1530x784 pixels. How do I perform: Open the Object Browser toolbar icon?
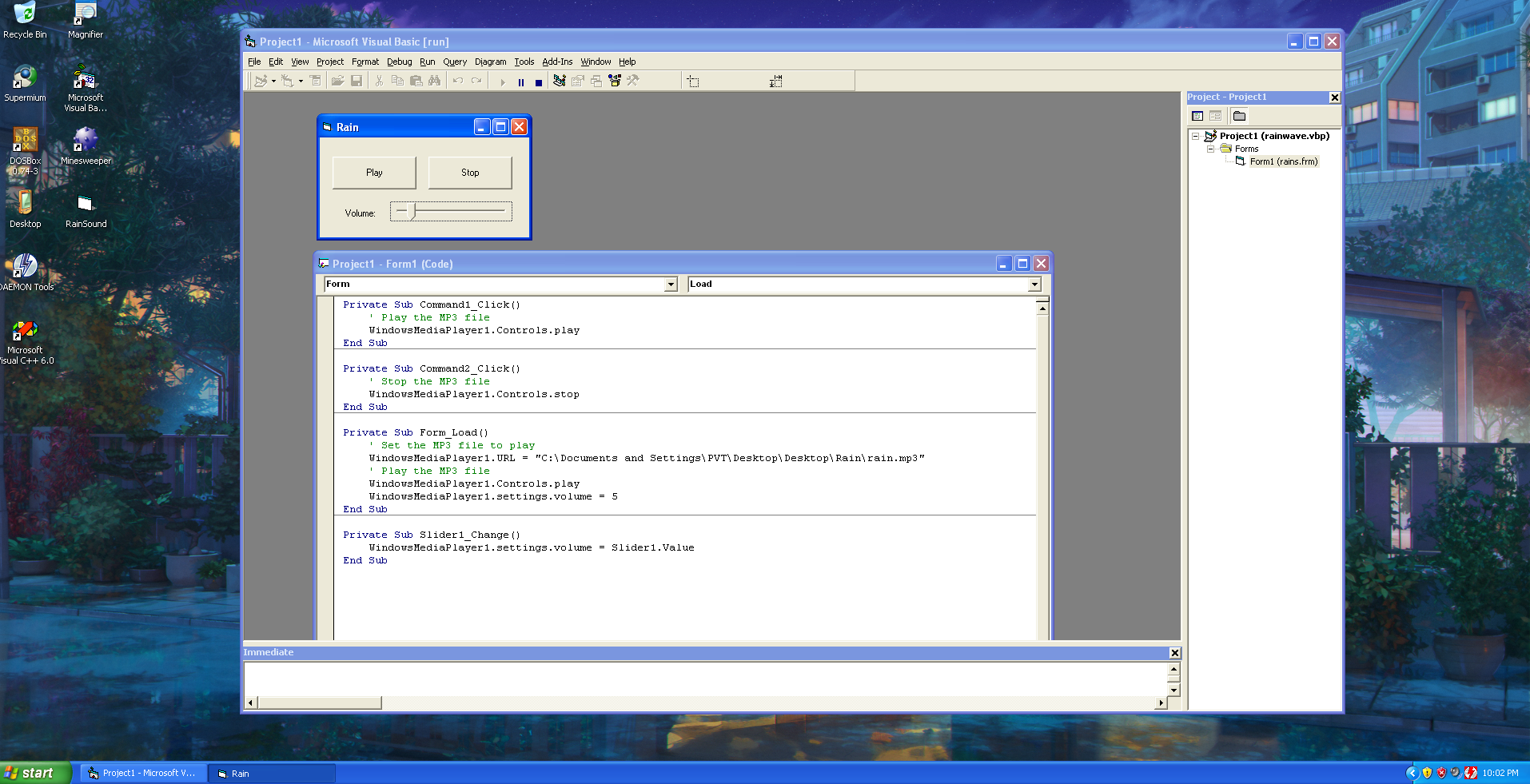click(615, 81)
